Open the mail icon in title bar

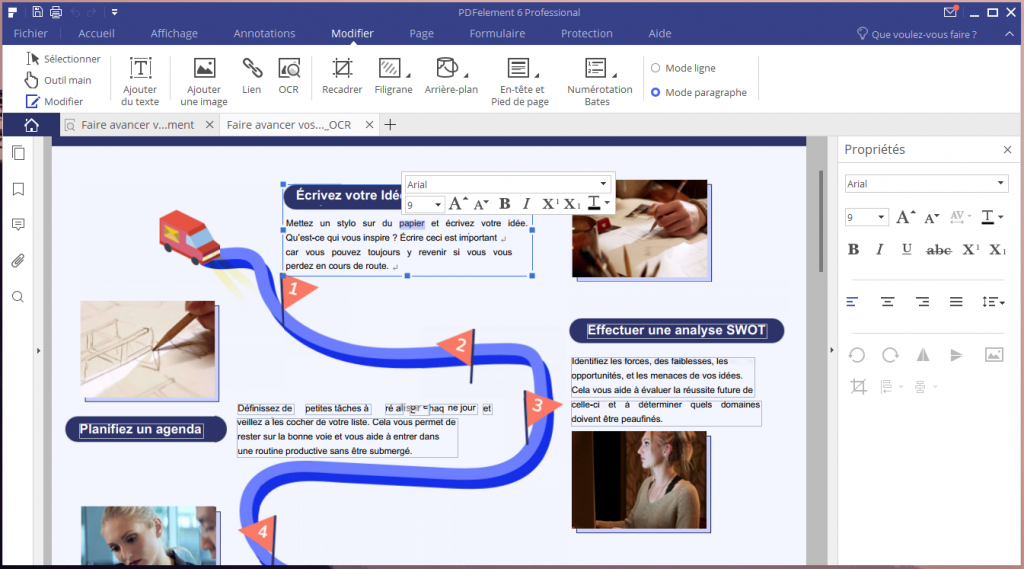tap(951, 12)
